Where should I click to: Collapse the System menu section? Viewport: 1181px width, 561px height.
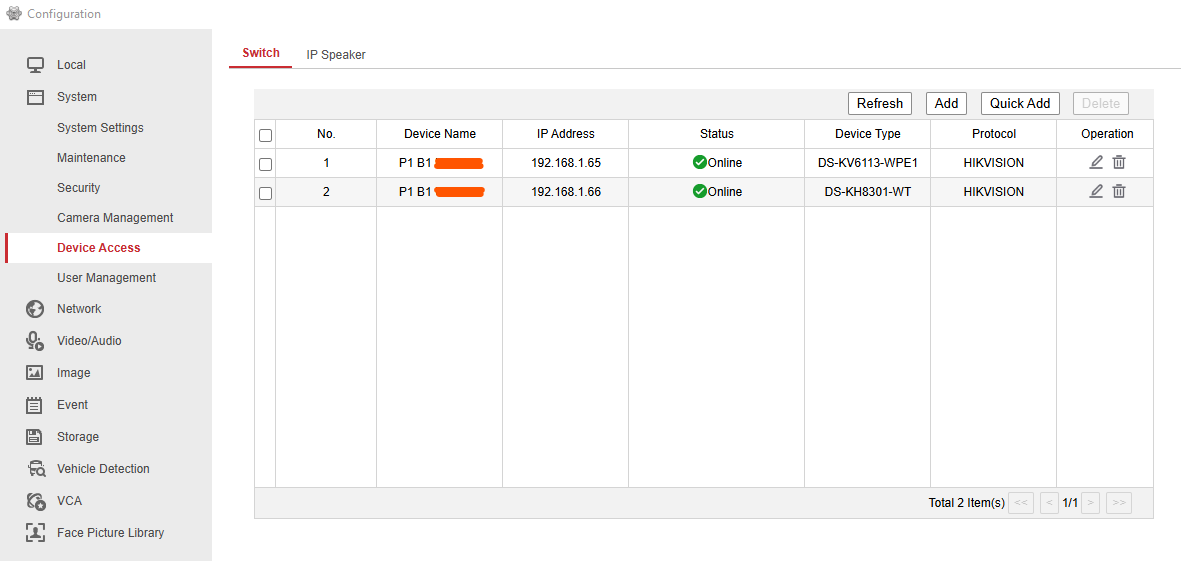(77, 97)
